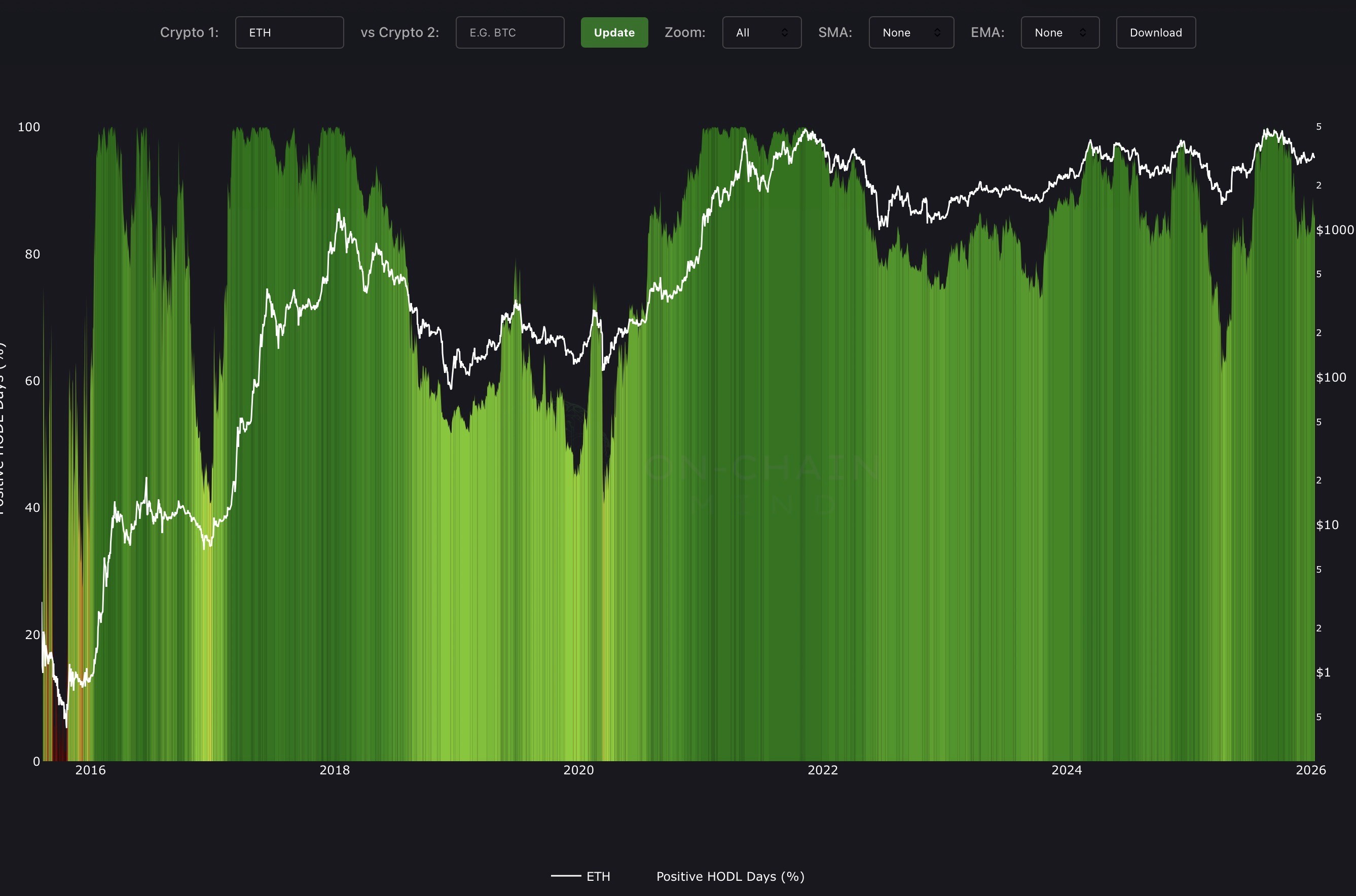Click the 2026 label at axis end

pyautogui.click(x=1310, y=770)
